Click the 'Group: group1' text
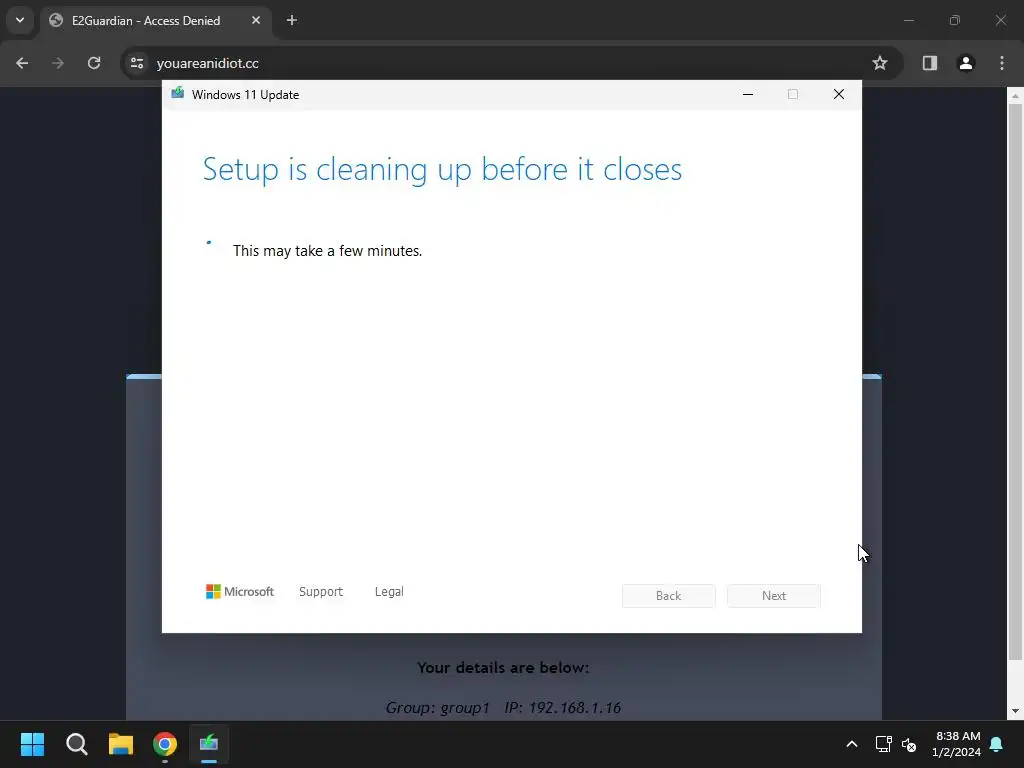Image resolution: width=1024 pixels, height=768 pixels. pos(438,707)
